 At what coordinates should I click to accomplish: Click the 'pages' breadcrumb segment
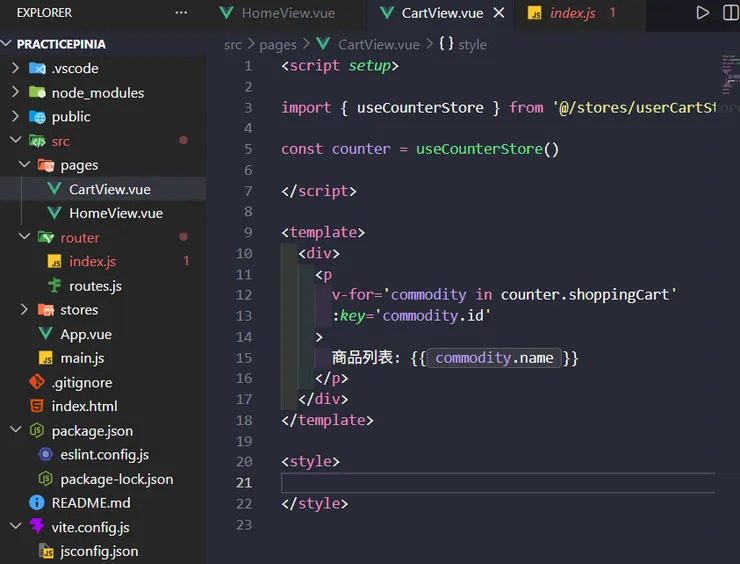278,45
